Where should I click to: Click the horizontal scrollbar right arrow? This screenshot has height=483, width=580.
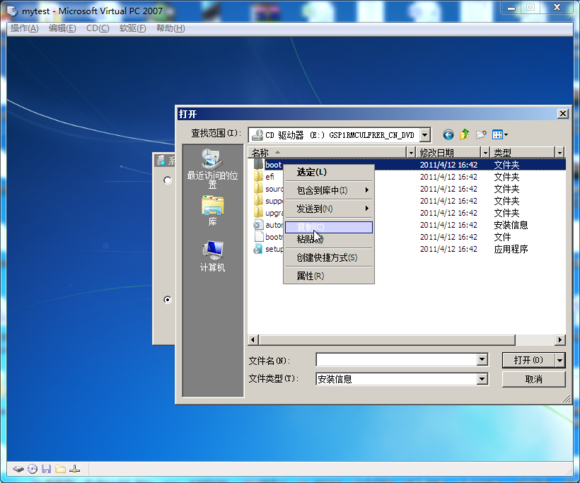point(560,340)
